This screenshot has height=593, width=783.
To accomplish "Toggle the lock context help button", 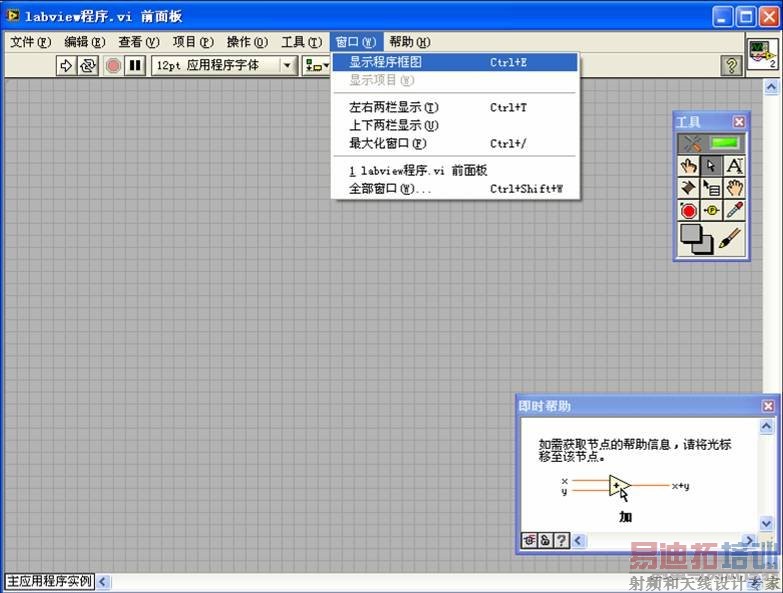I will coord(545,540).
